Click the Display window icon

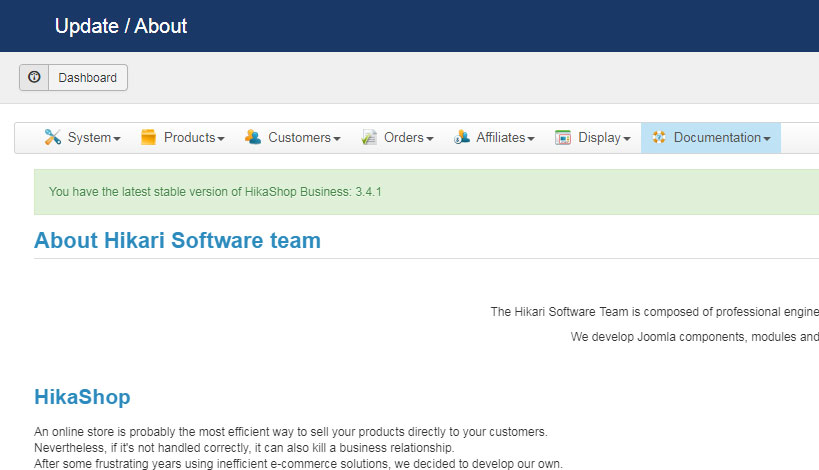[x=563, y=137]
